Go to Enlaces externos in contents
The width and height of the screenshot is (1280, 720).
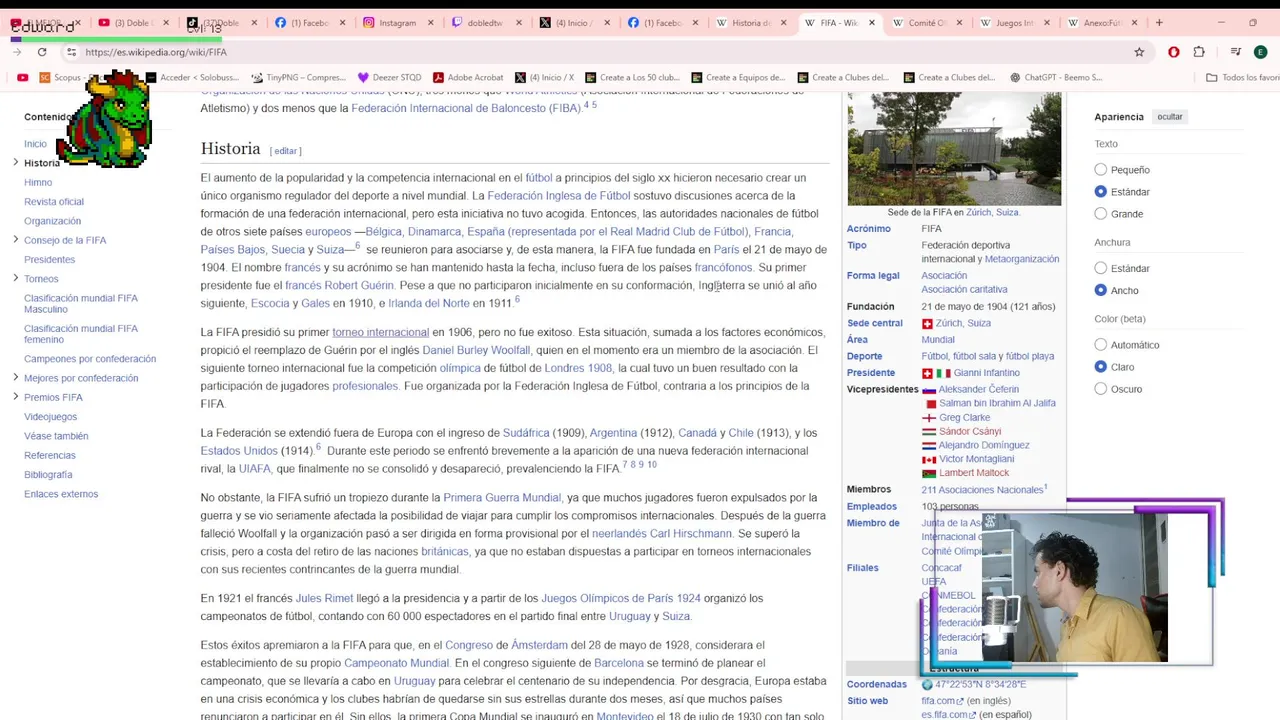pos(61,494)
